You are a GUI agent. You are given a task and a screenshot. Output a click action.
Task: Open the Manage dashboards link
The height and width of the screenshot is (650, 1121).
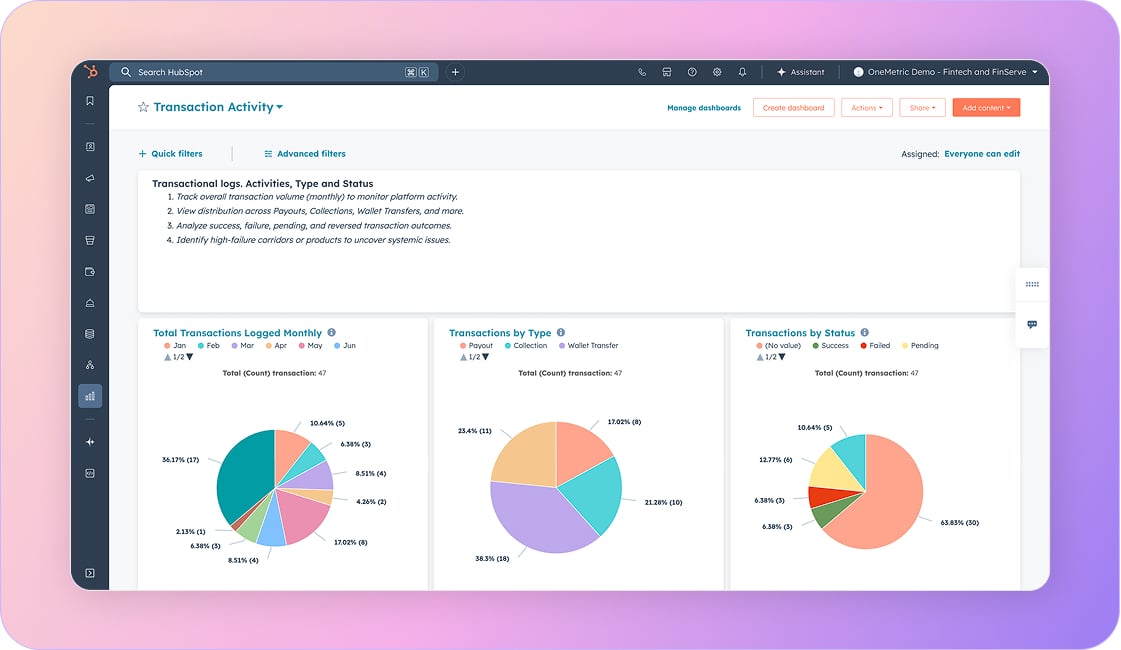704,108
